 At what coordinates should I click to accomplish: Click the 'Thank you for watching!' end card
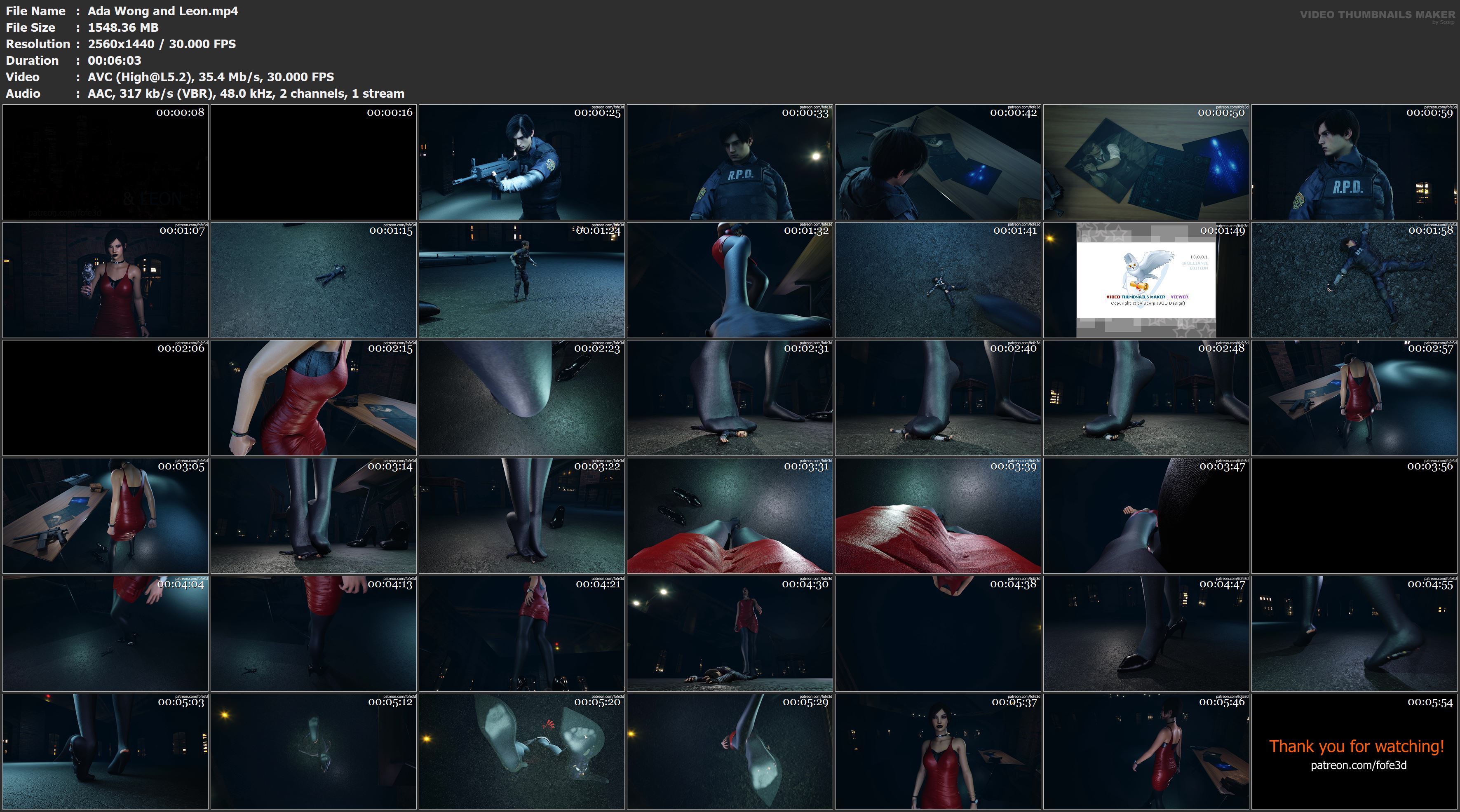[x=1354, y=751]
